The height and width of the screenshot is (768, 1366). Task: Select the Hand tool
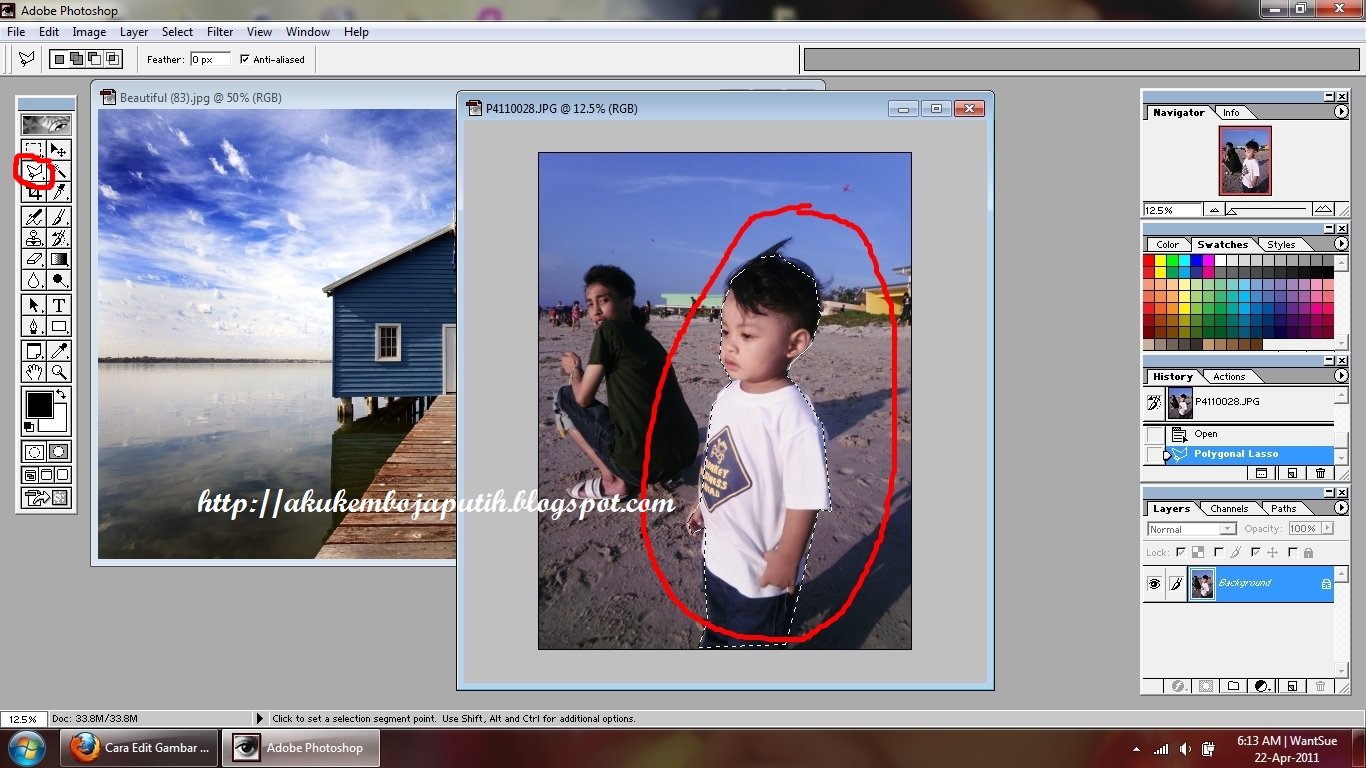[x=34, y=371]
